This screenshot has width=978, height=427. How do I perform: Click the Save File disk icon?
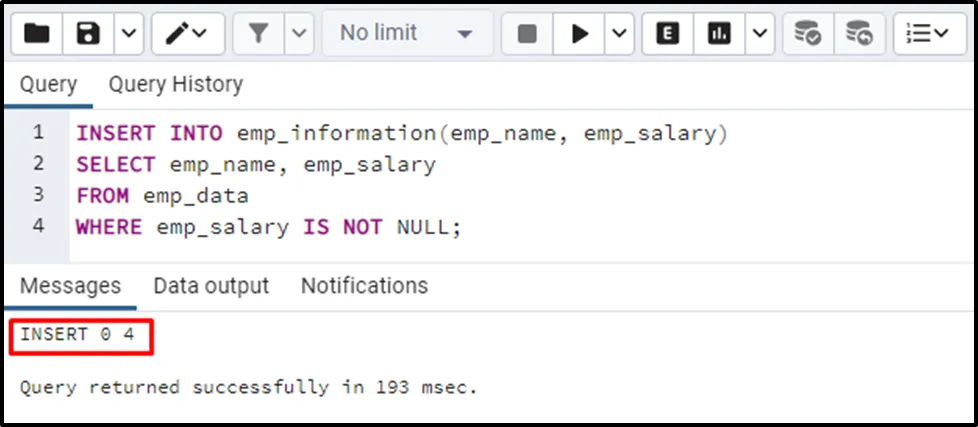[x=89, y=34]
